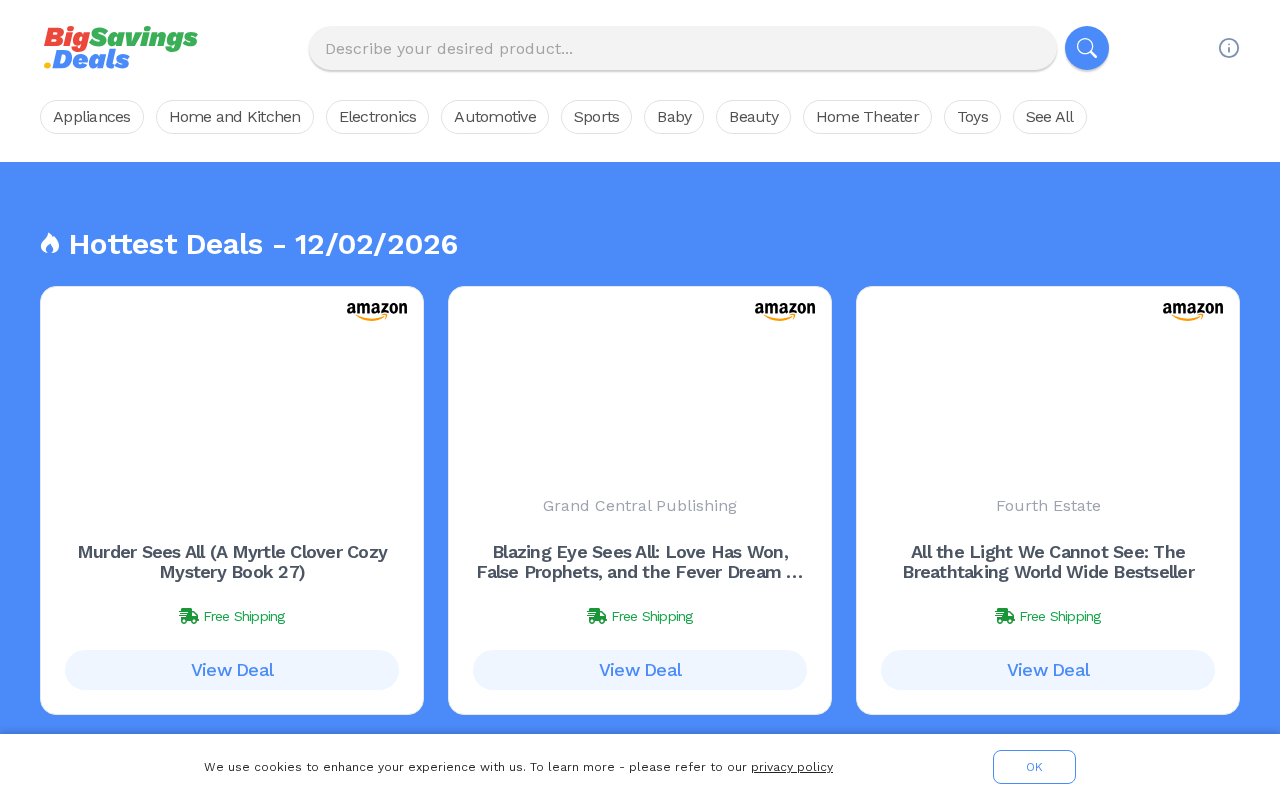Browse the Home Theater category
Viewport: 1280px width, 800px height.
coord(867,117)
